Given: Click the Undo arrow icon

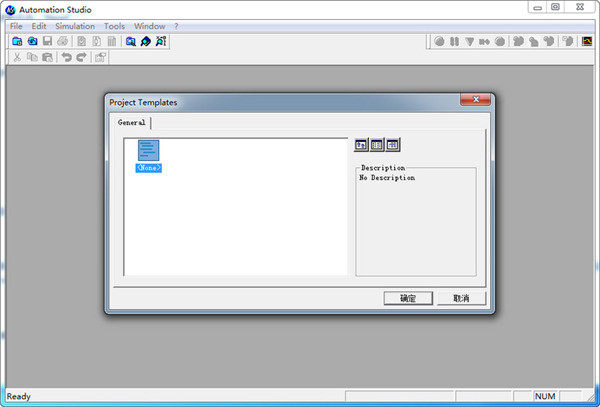Looking at the screenshot, I should coord(67,57).
